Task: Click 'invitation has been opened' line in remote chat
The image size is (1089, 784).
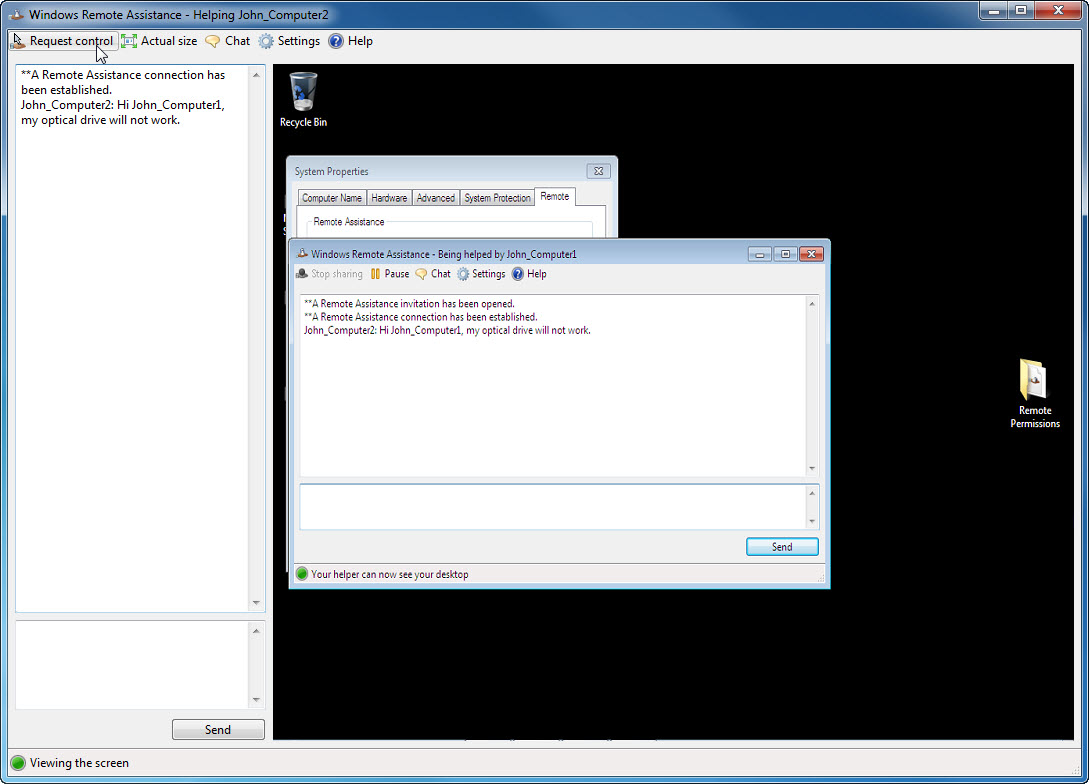Action: pyautogui.click(x=410, y=303)
